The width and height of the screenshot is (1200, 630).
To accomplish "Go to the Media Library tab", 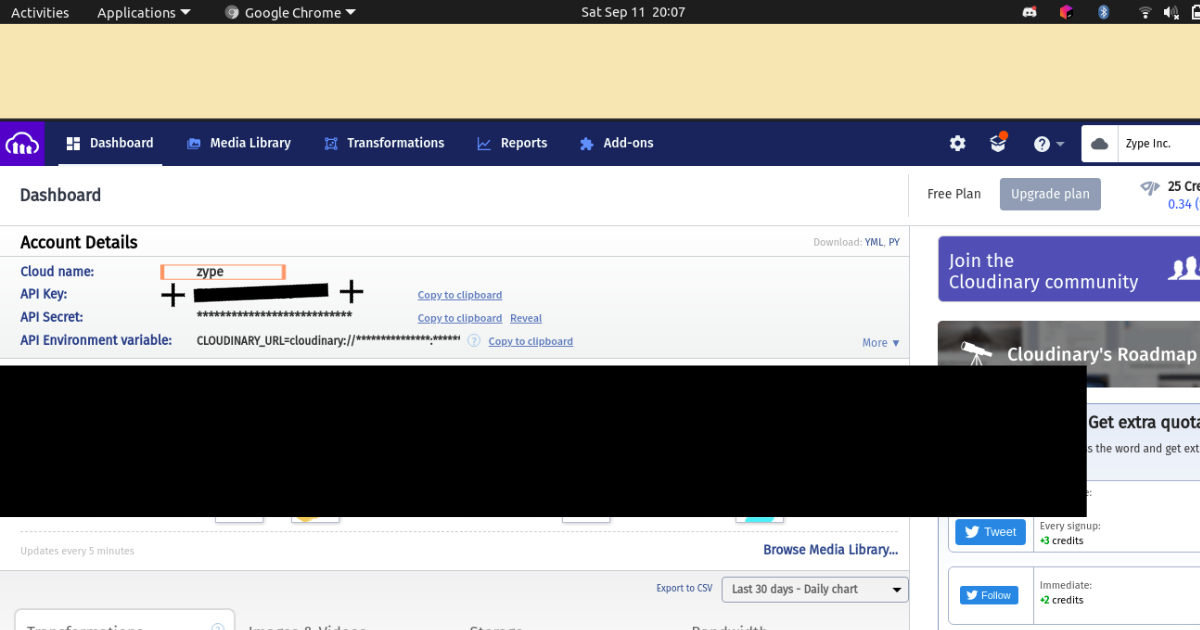I will click(238, 143).
